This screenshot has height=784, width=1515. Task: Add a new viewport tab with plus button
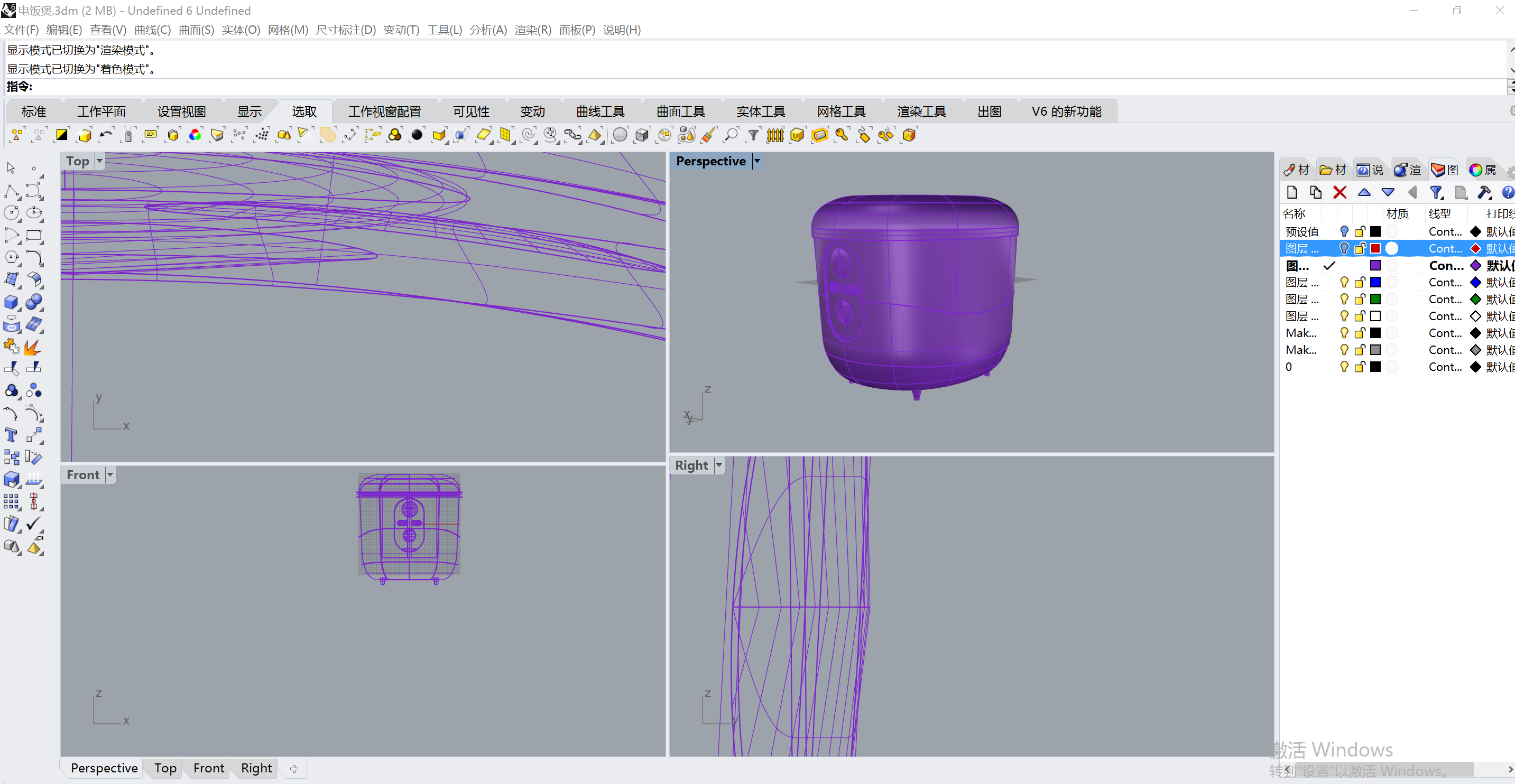tap(294, 769)
